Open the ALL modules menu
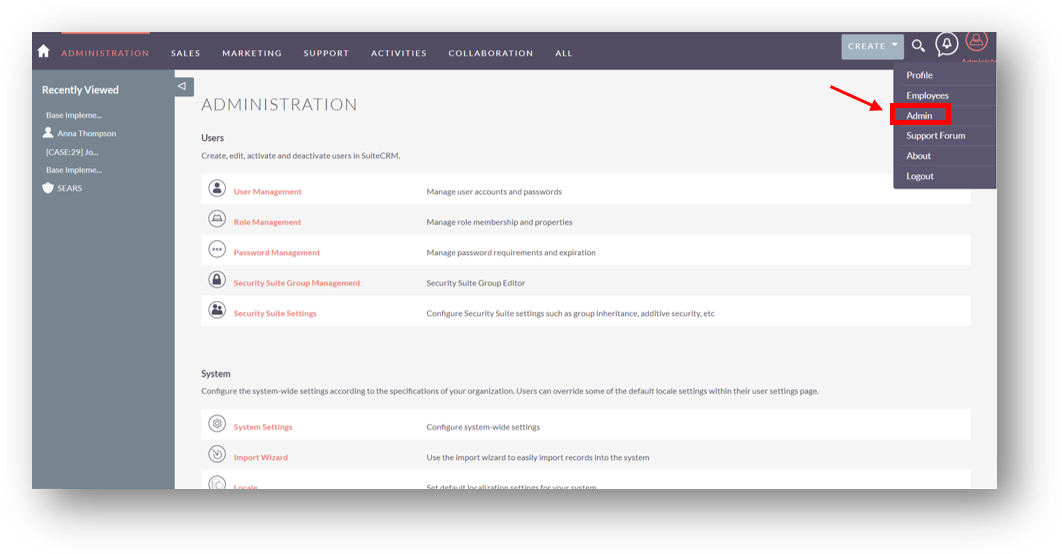1062x554 pixels. point(564,53)
